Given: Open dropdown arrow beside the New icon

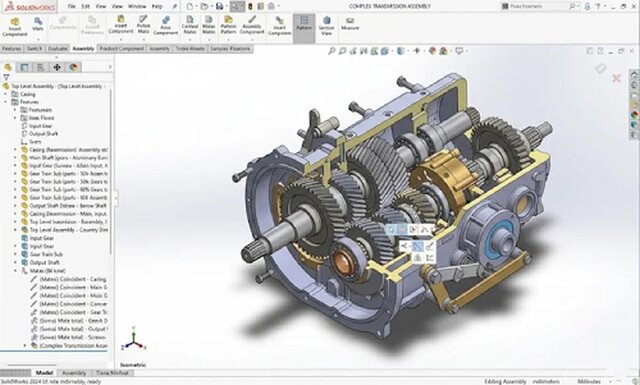Looking at the screenshot, I should 196,6.
